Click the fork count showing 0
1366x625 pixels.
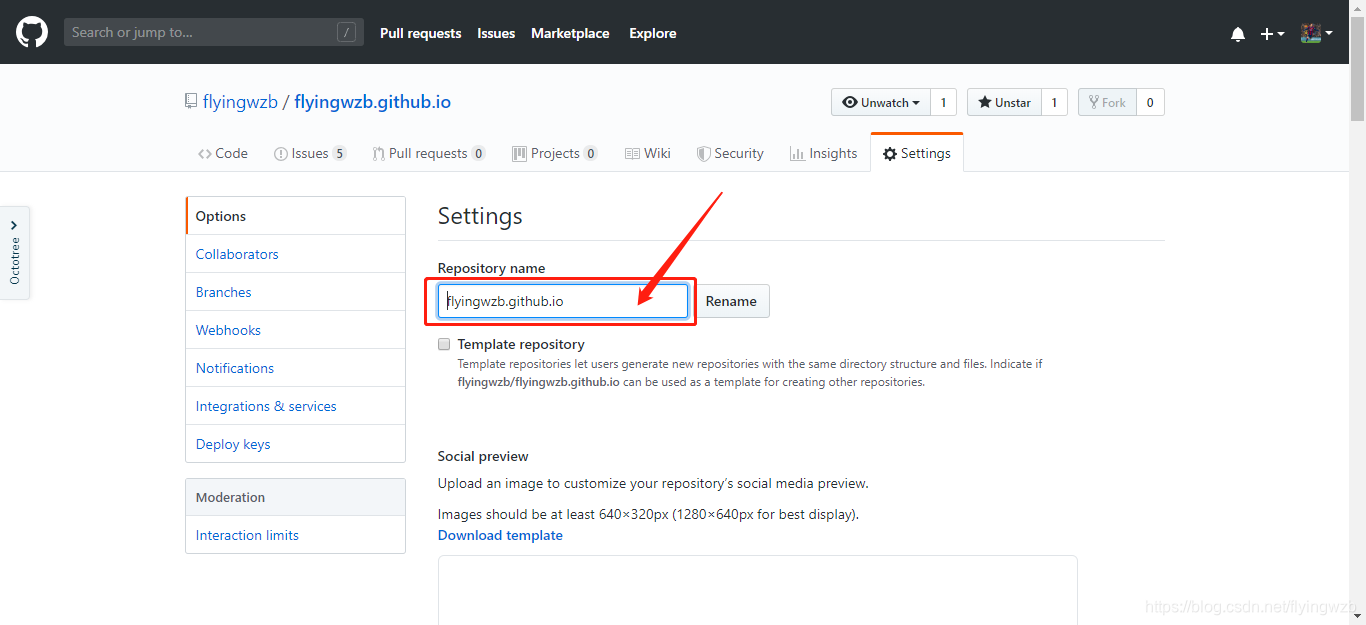click(1150, 102)
